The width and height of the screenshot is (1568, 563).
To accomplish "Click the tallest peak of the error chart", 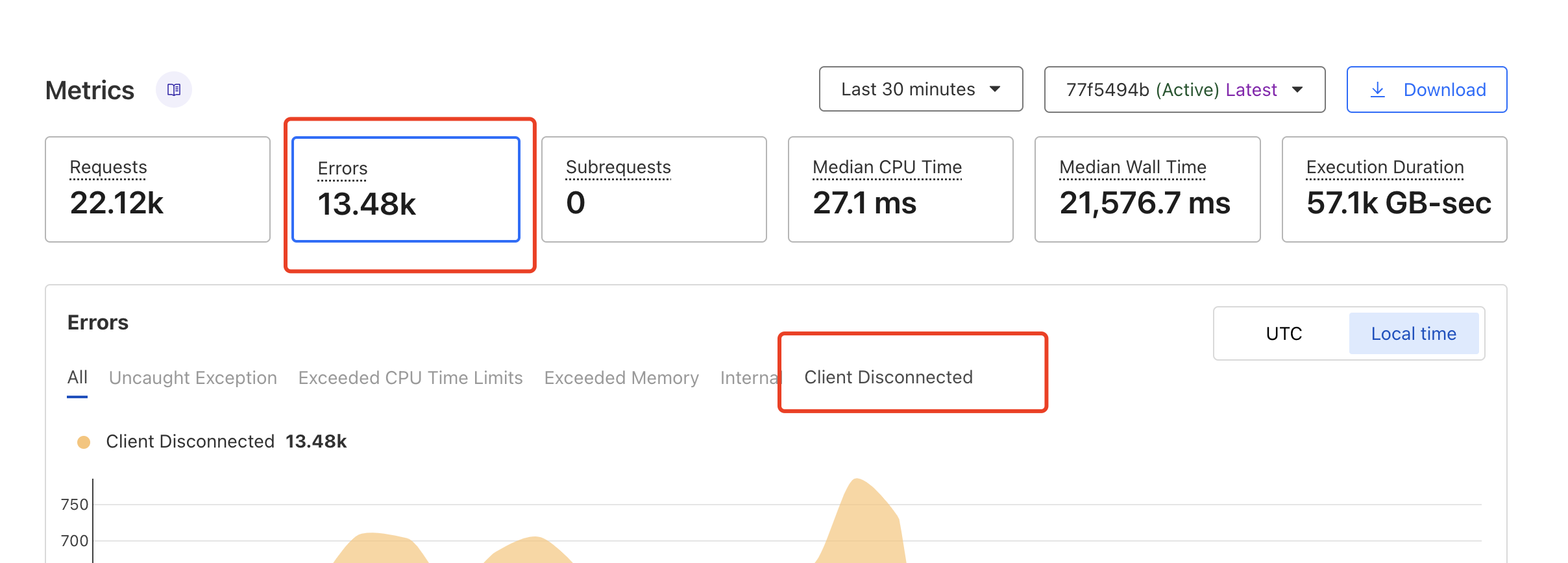I will point(858,481).
